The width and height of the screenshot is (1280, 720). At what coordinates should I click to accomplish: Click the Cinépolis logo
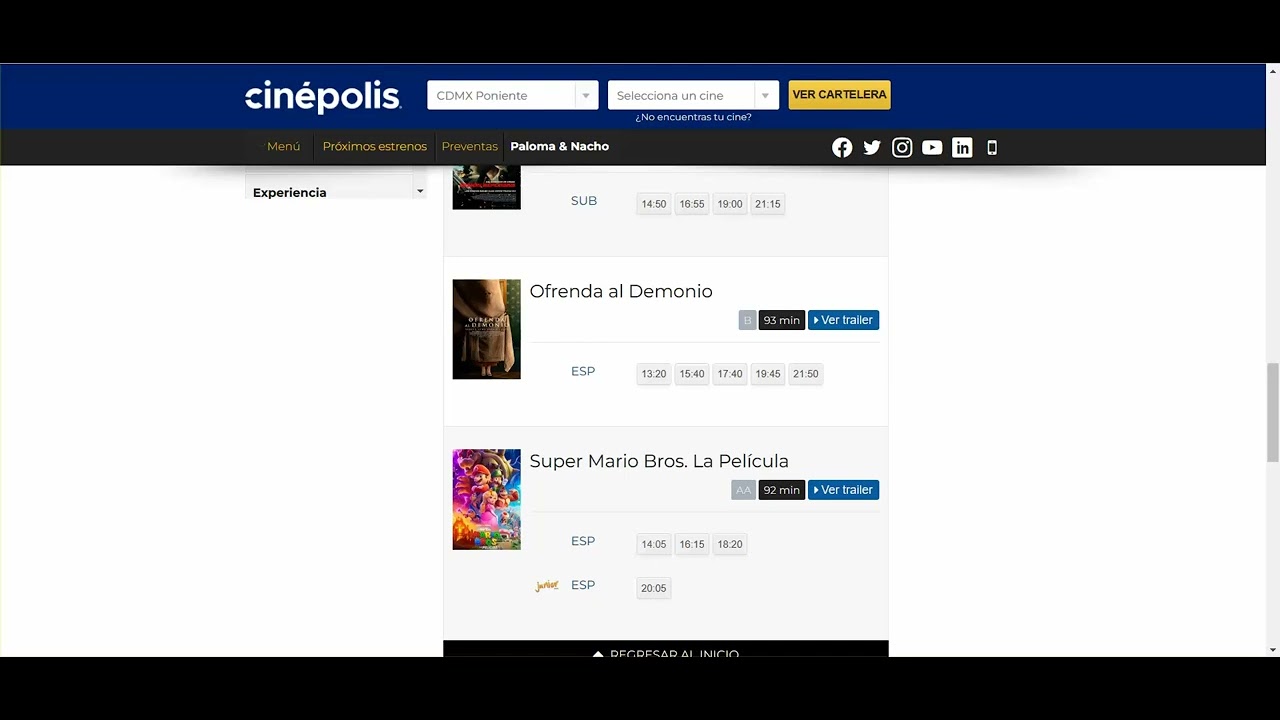(x=323, y=96)
